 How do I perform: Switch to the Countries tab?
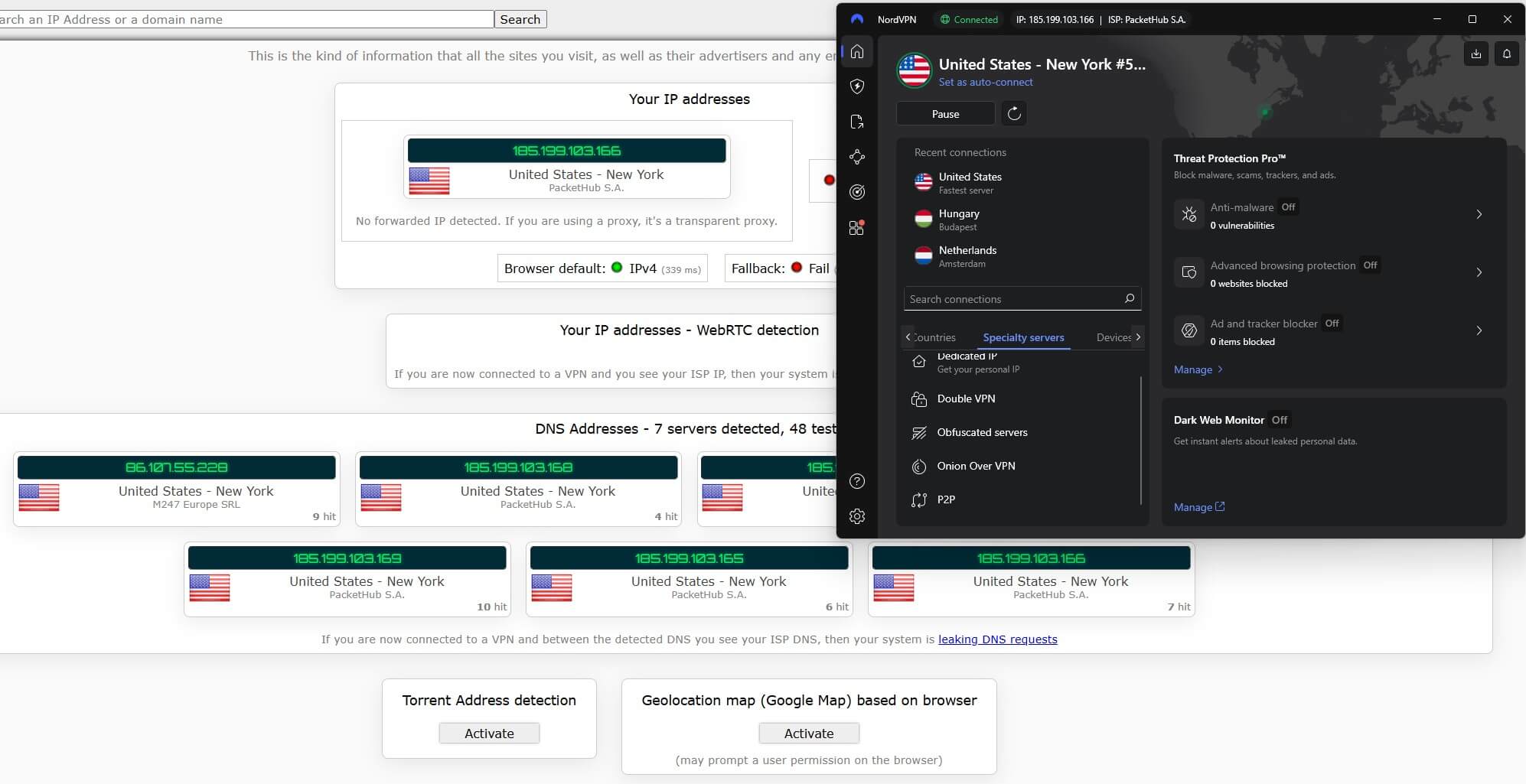coord(934,337)
